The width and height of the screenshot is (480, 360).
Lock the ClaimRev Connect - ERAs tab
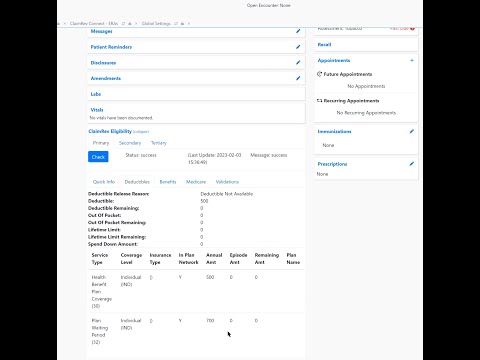tap(130, 24)
